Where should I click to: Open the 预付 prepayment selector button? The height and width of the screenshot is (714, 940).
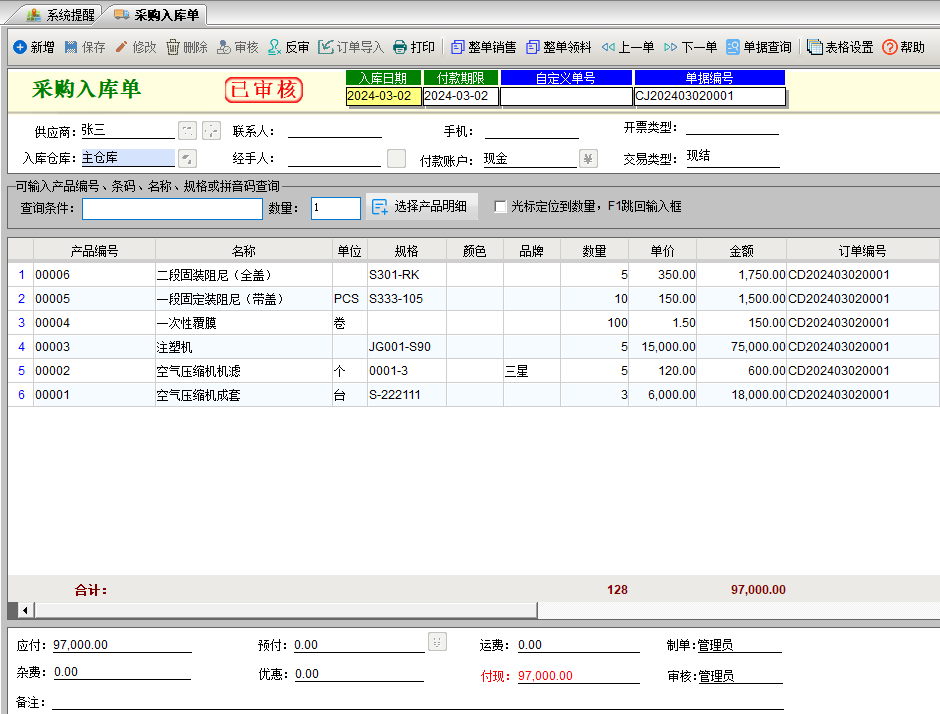(x=437, y=642)
